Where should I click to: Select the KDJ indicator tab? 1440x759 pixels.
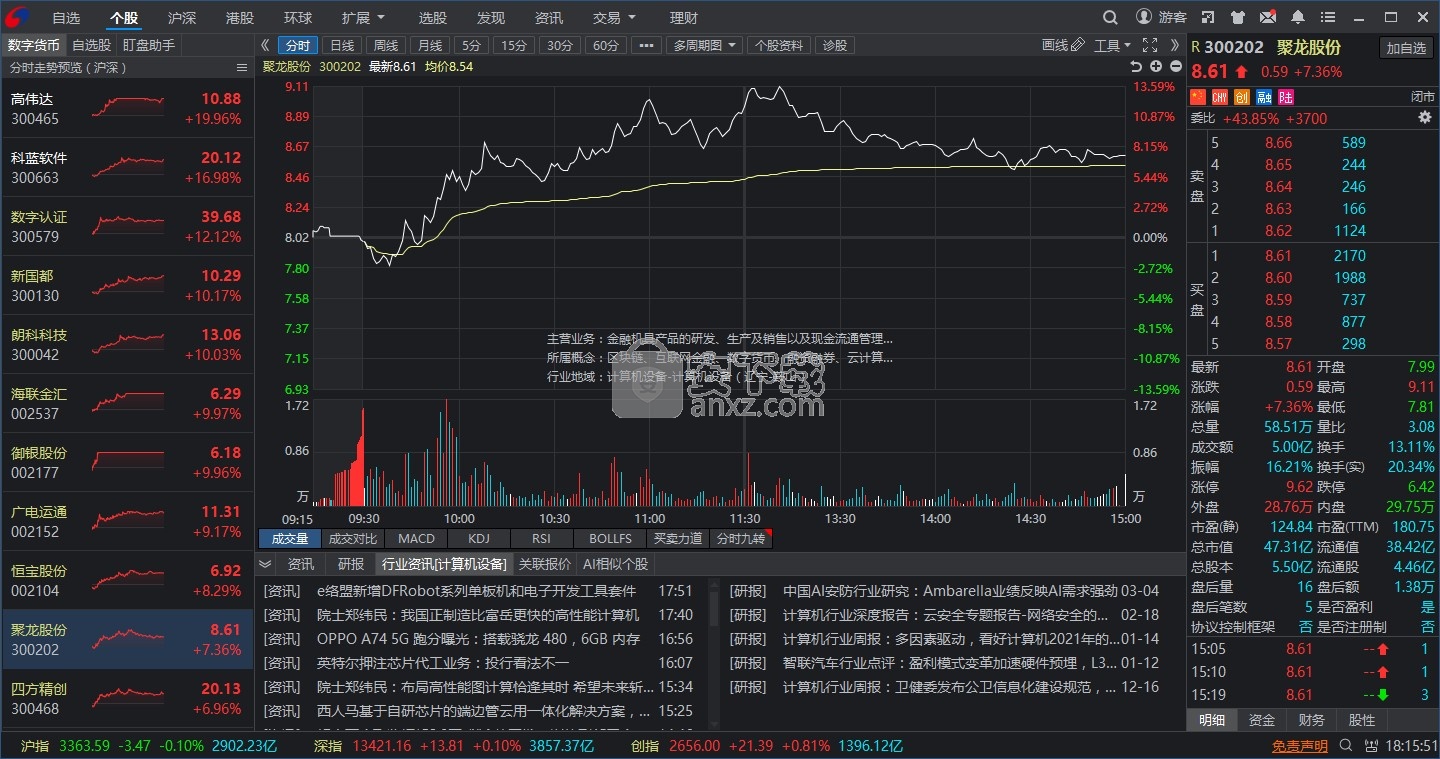(x=479, y=539)
